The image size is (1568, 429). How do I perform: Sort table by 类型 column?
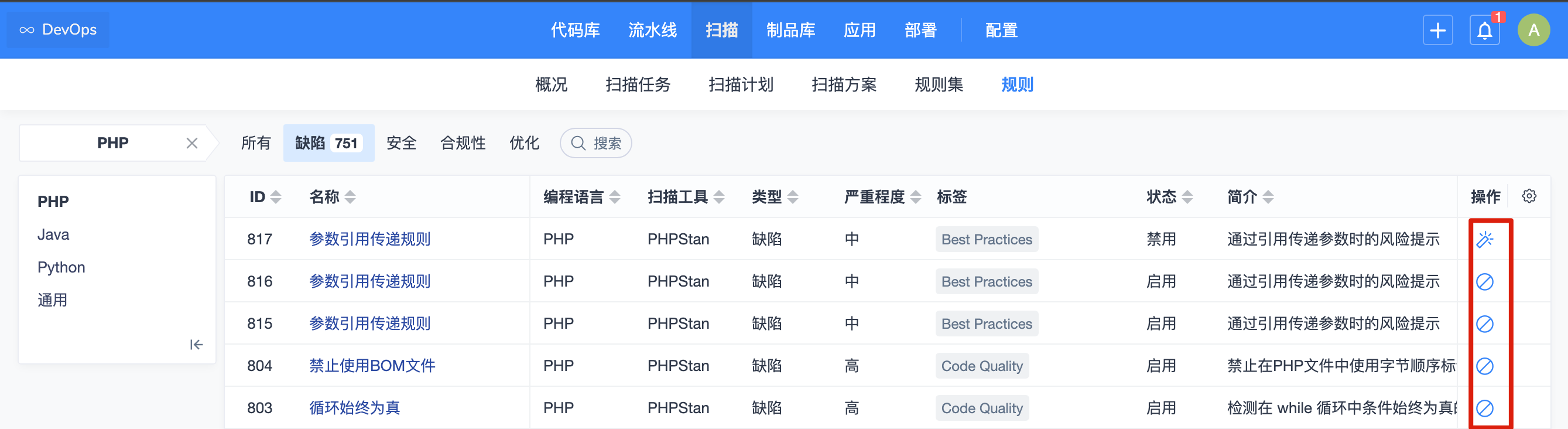click(x=775, y=197)
